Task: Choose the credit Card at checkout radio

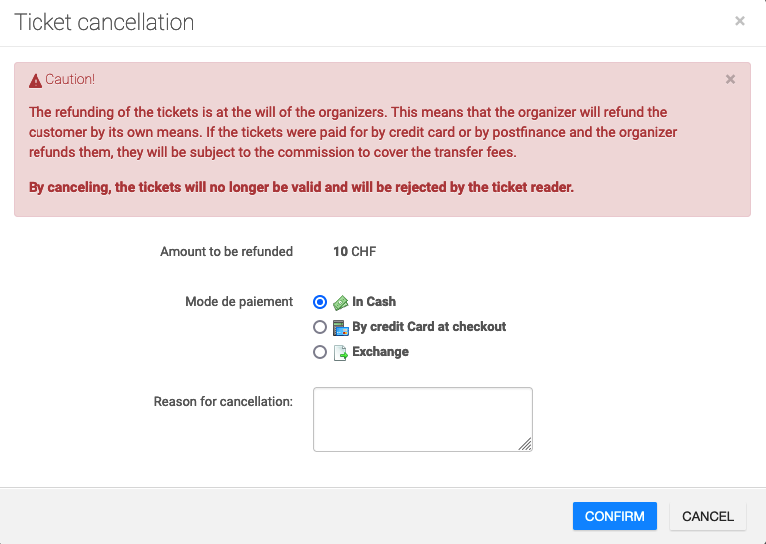Action: point(320,327)
